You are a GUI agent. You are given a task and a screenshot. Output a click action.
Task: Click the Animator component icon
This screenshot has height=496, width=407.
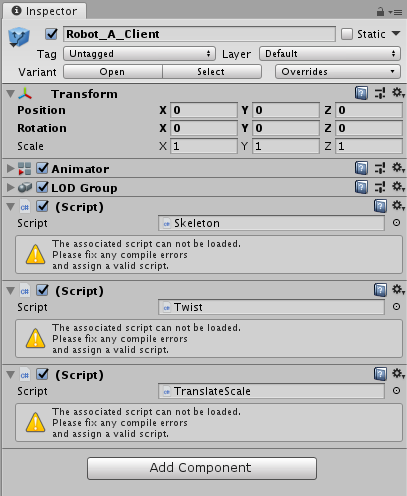pyautogui.click(x=24, y=169)
